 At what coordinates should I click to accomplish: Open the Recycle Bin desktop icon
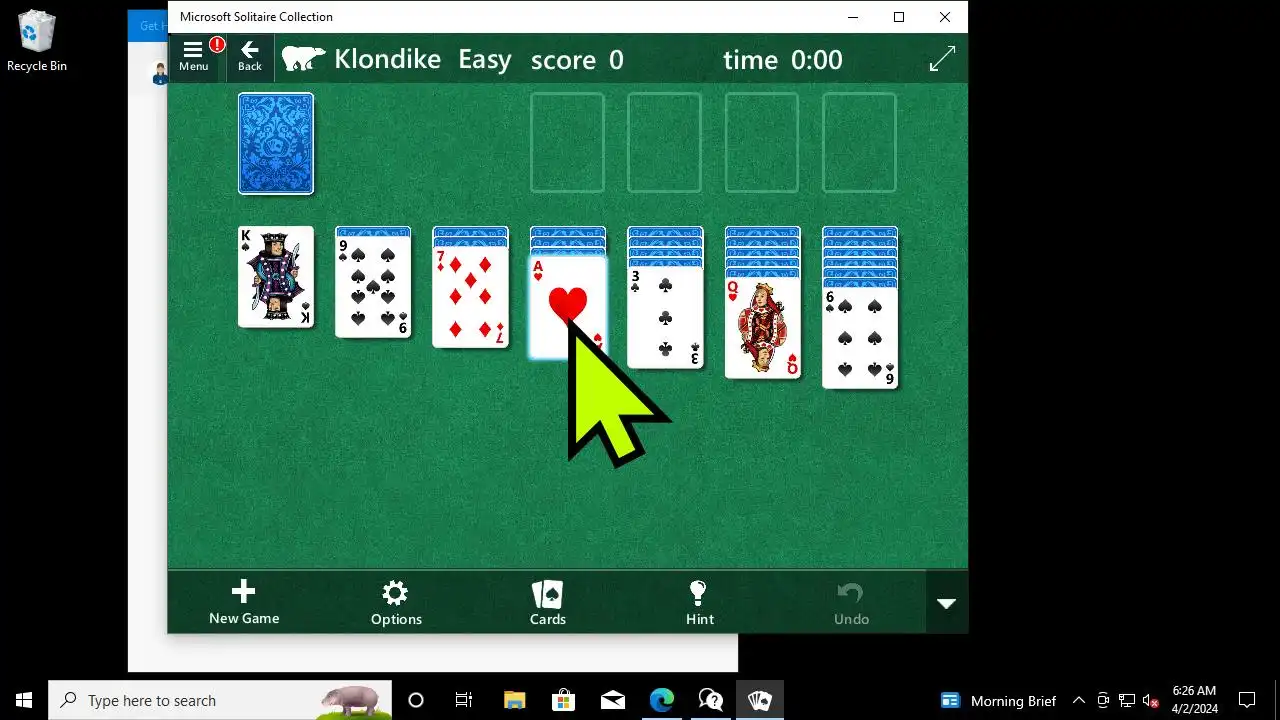coord(37,41)
